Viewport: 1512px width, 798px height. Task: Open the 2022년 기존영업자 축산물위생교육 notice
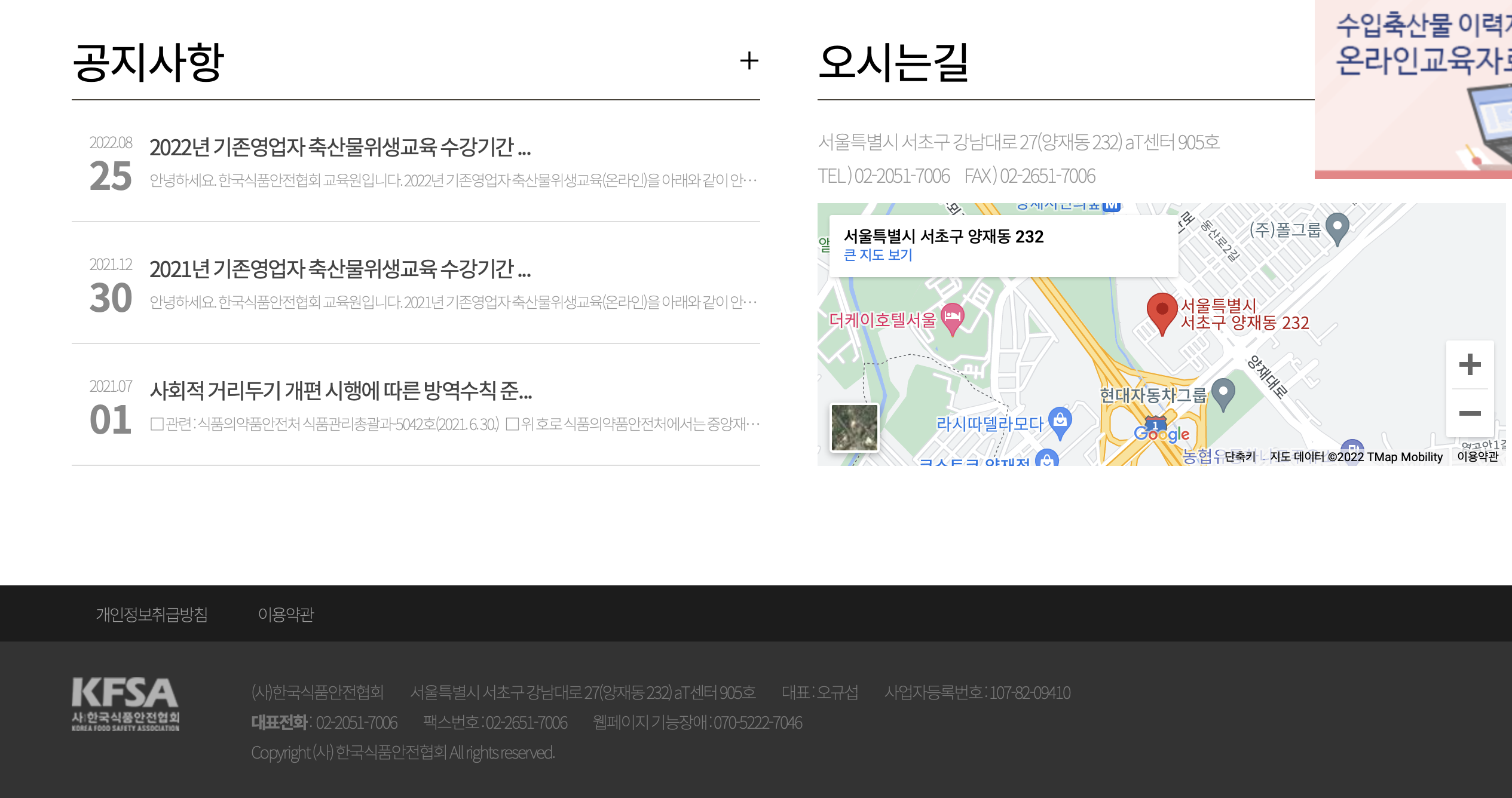(x=340, y=147)
